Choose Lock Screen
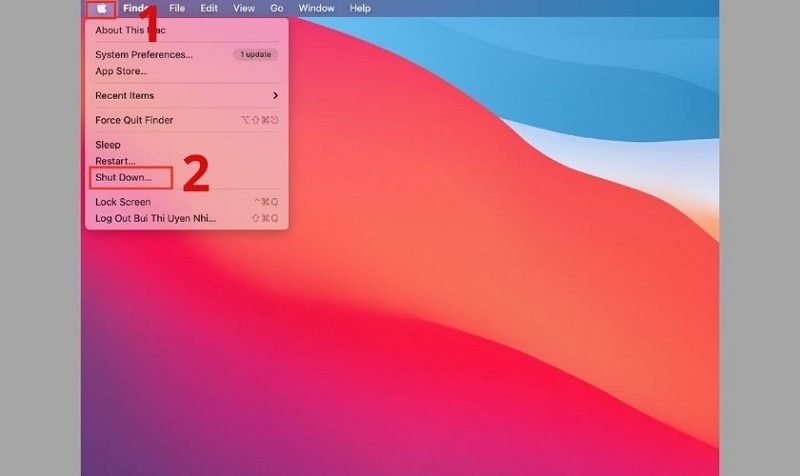 123,202
